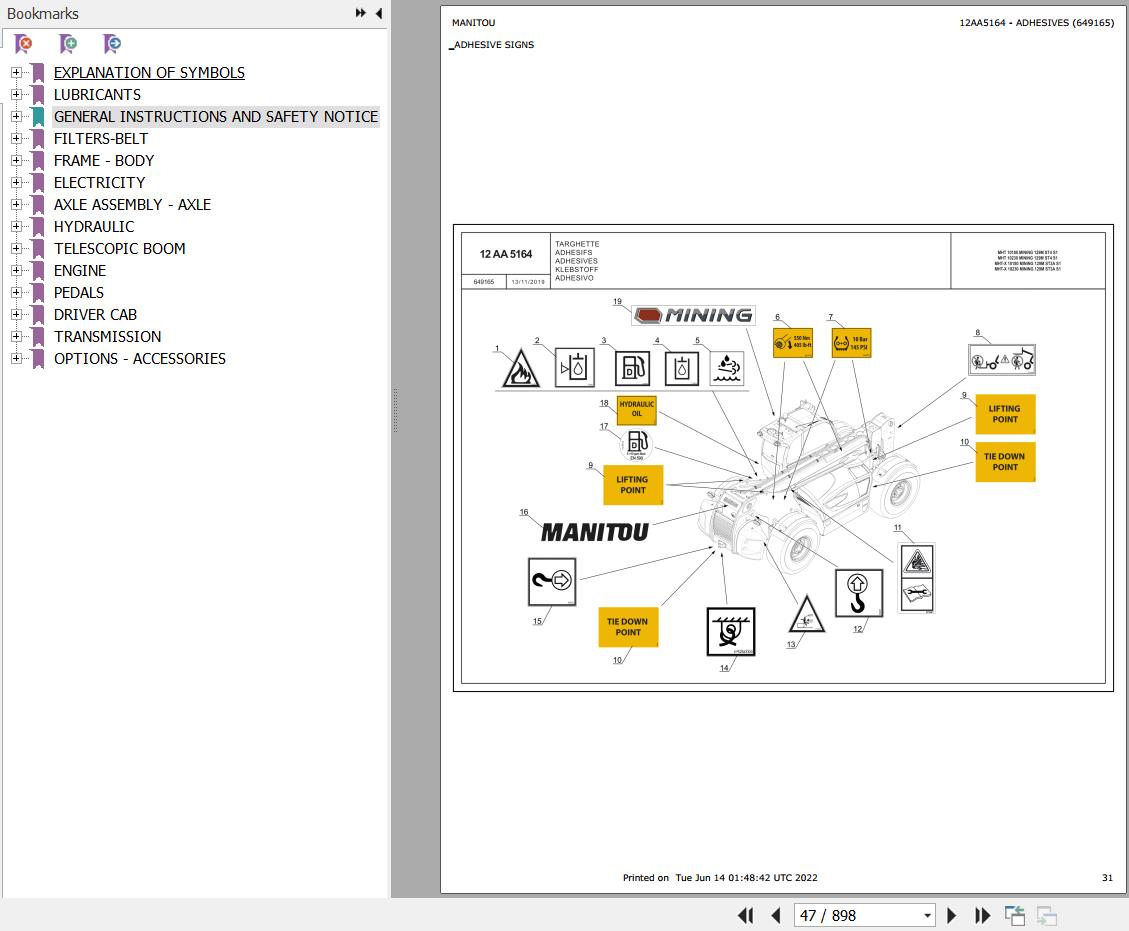Screen dimensions: 1129x931
Task: Jump to the first page
Action: coord(746,915)
